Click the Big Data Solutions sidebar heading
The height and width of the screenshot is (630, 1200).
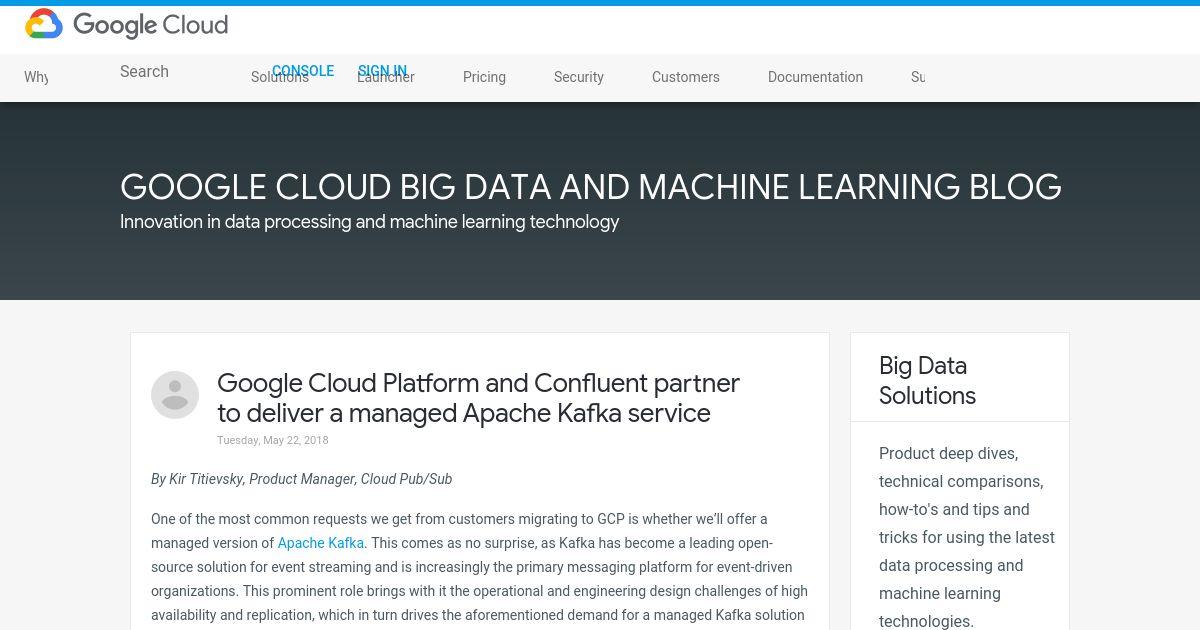pyautogui.click(x=927, y=380)
